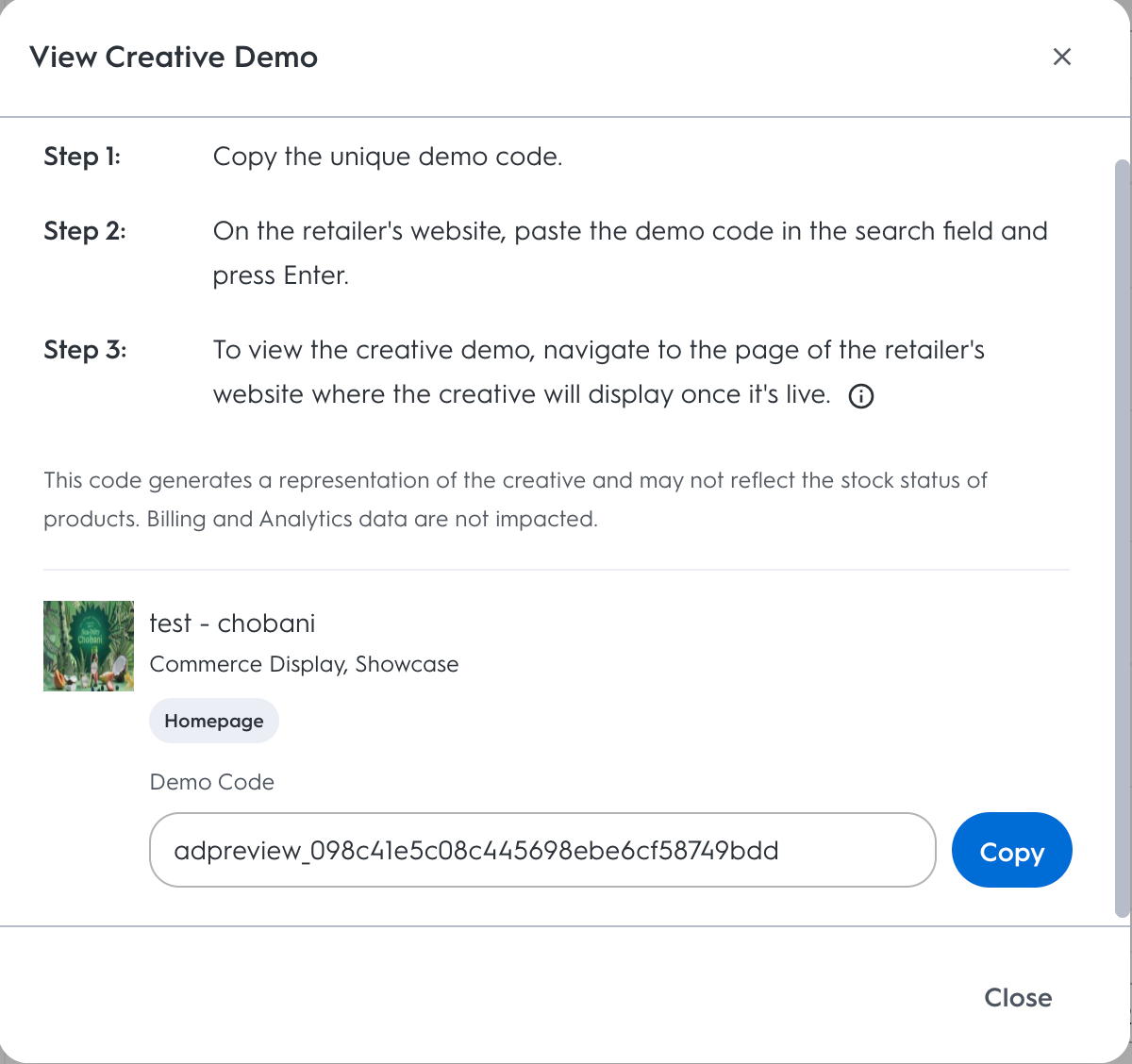
Task: Select the Homepage tag chip
Action: coord(214,721)
